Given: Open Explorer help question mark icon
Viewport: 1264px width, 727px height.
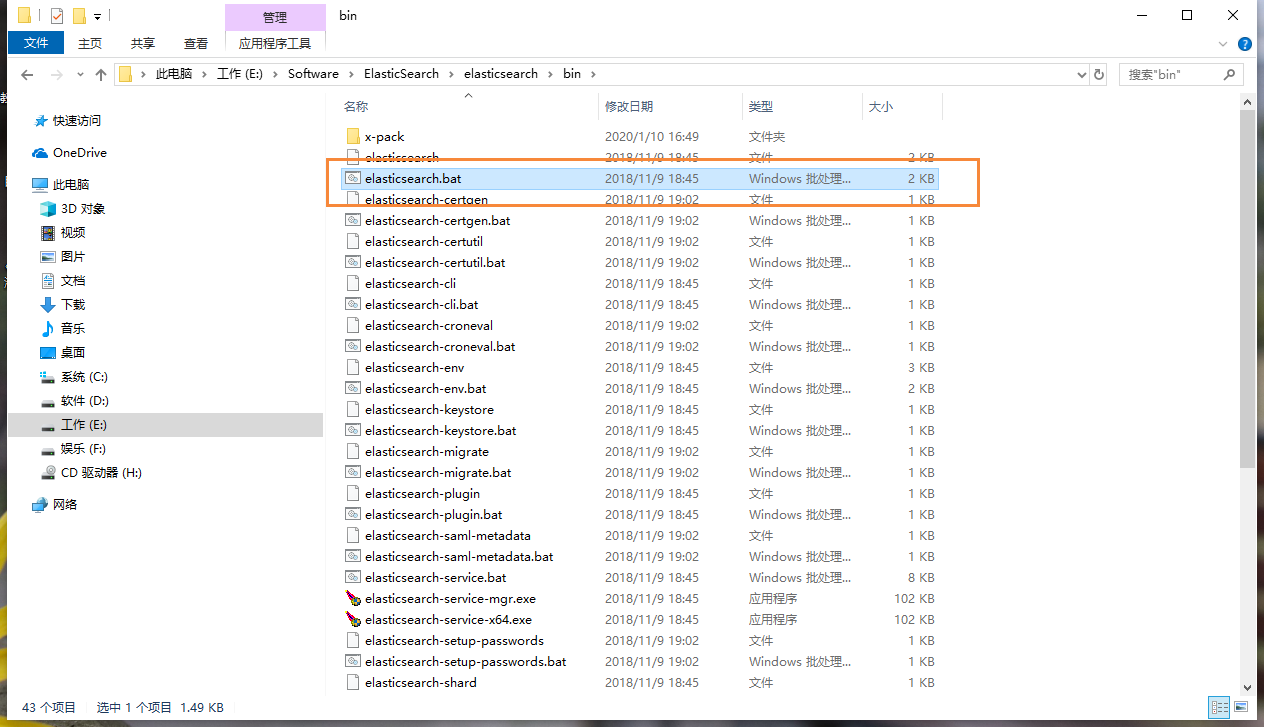Looking at the screenshot, I should tap(1245, 44).
